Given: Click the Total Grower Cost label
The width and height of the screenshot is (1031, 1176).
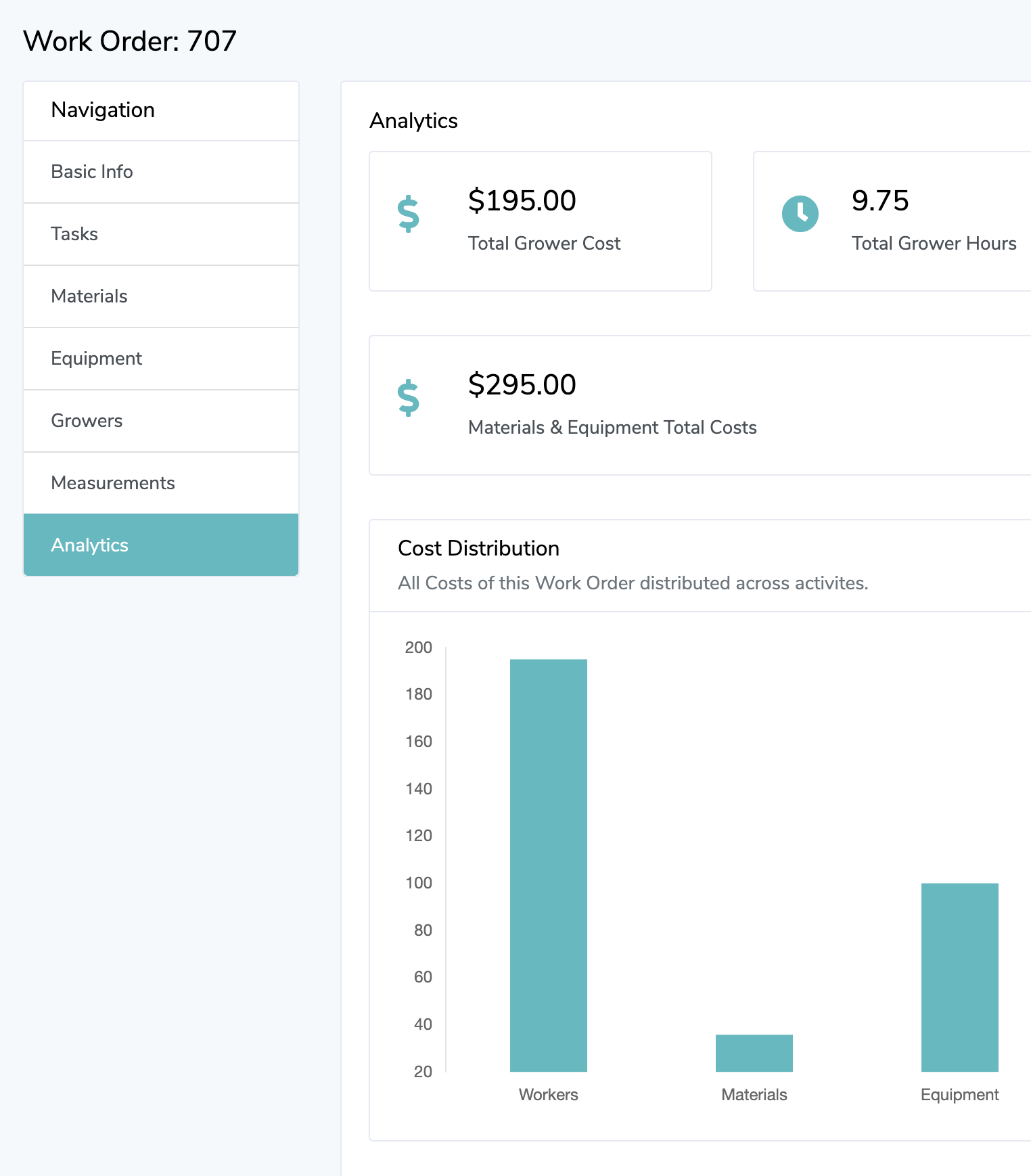Looking at the screenshot, I should [x=544, y=244].
